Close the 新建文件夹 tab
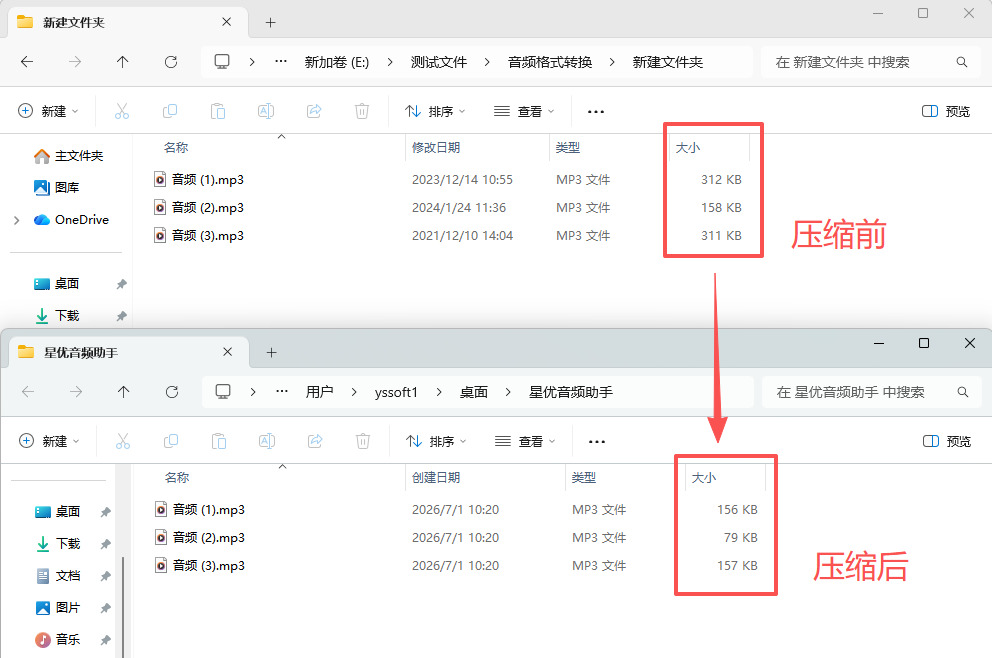 [226, 22]
